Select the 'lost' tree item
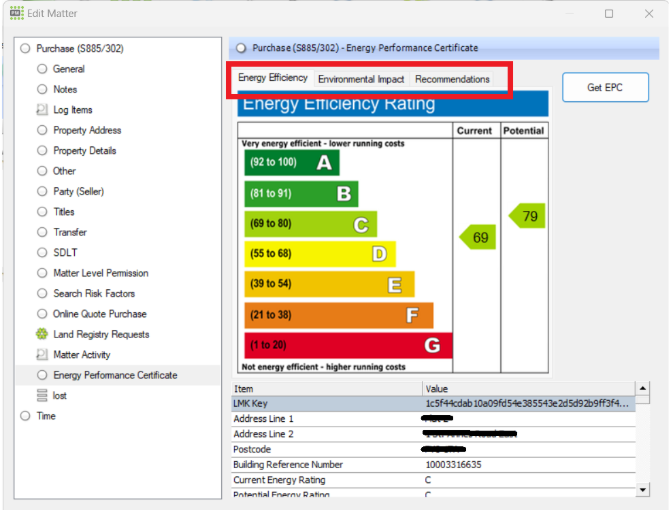This screenshot has height=510, width=669. coord(60,396)
